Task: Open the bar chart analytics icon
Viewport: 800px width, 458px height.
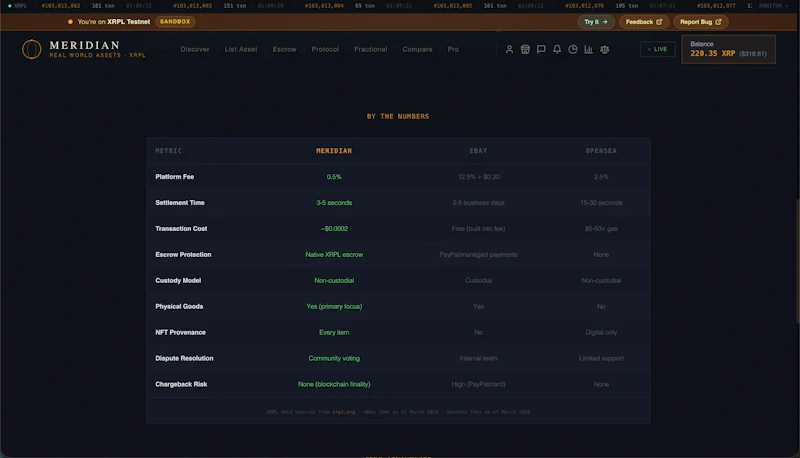Action: tap(589, 49)
